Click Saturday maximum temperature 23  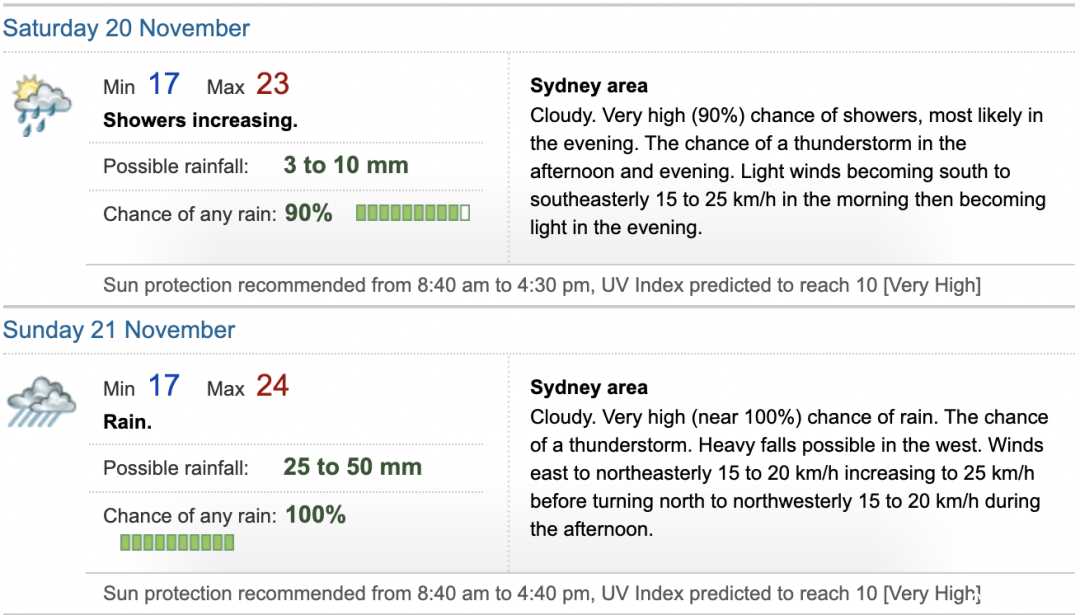point(273,84)
